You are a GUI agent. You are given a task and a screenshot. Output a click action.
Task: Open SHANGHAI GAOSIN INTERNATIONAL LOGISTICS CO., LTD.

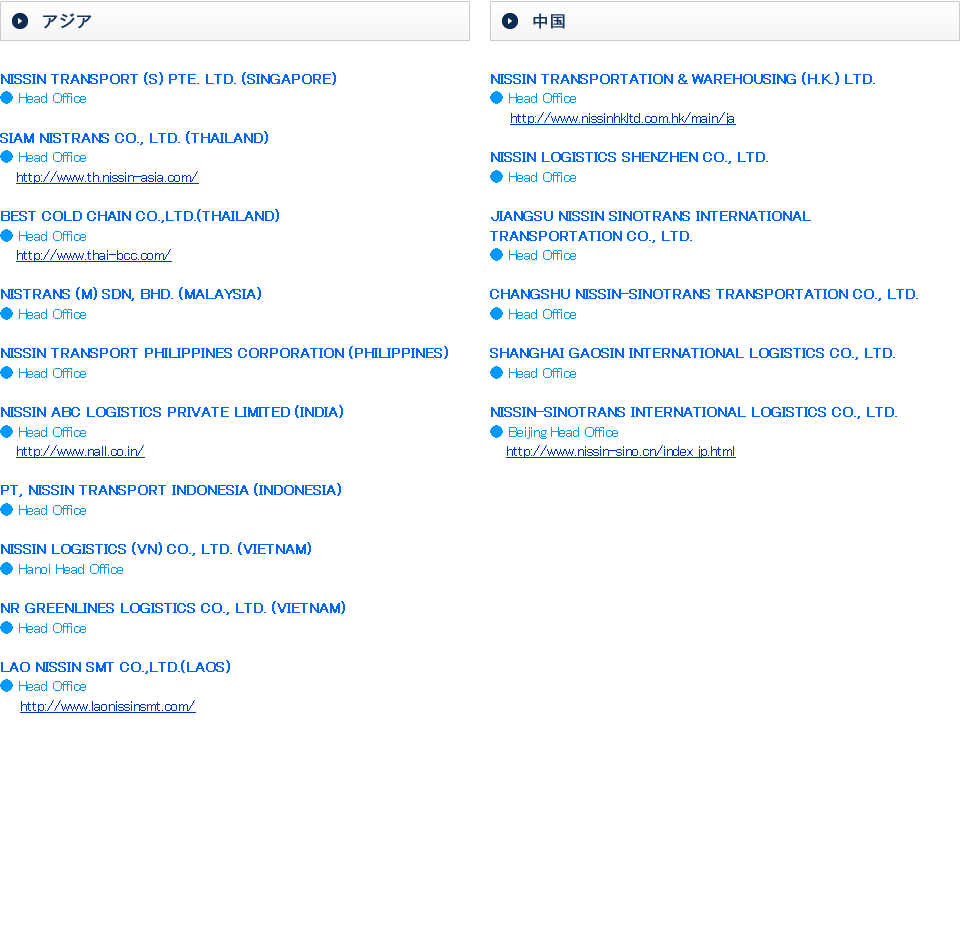692,353
